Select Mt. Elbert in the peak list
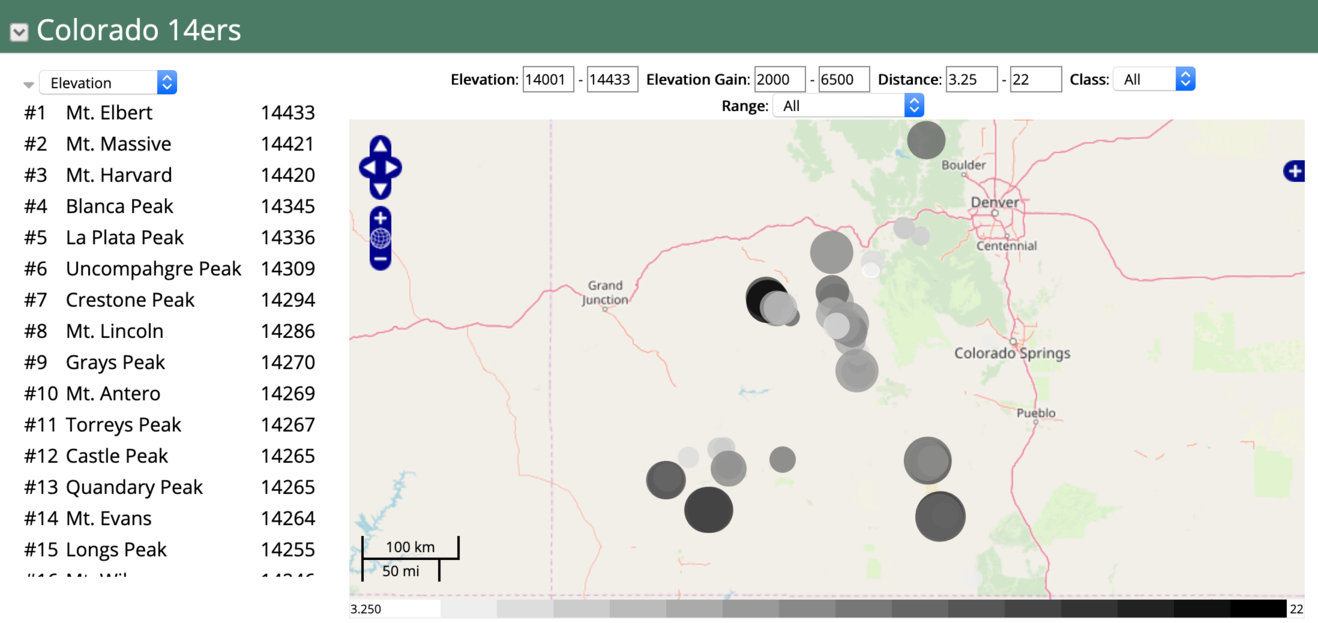 coord(109,113)
